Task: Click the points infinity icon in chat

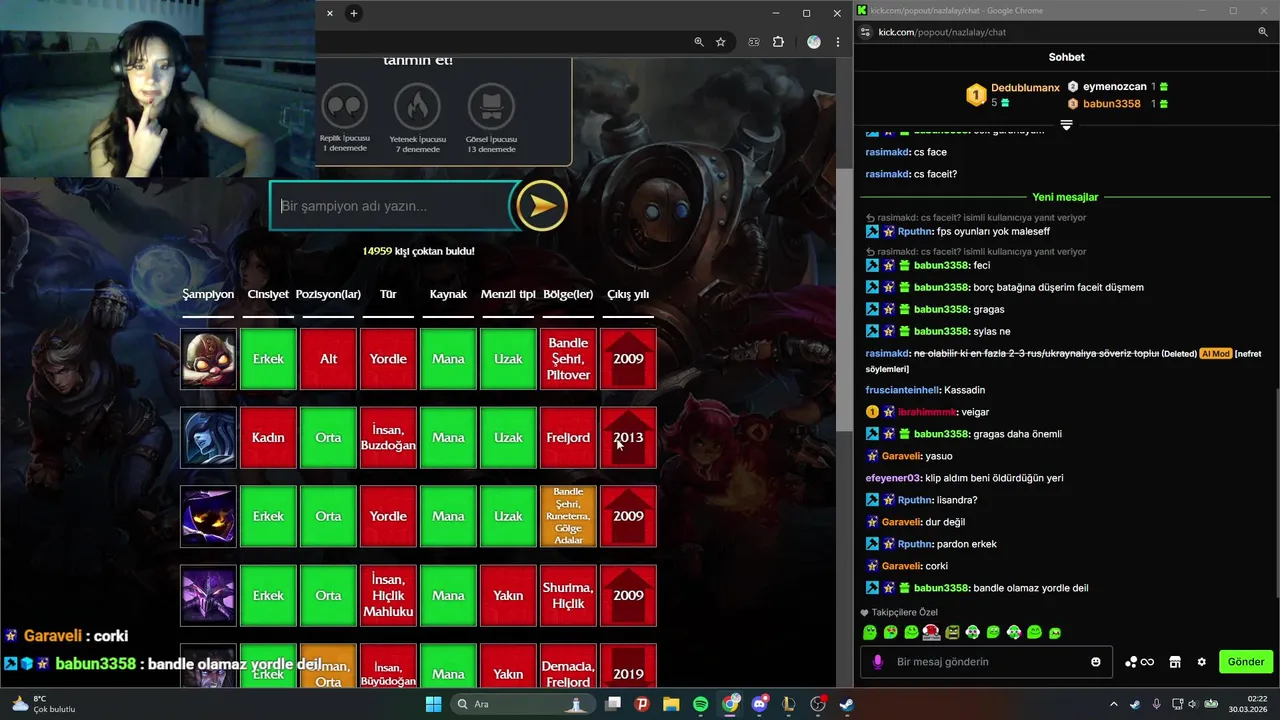Action: tap(1140, 662)
